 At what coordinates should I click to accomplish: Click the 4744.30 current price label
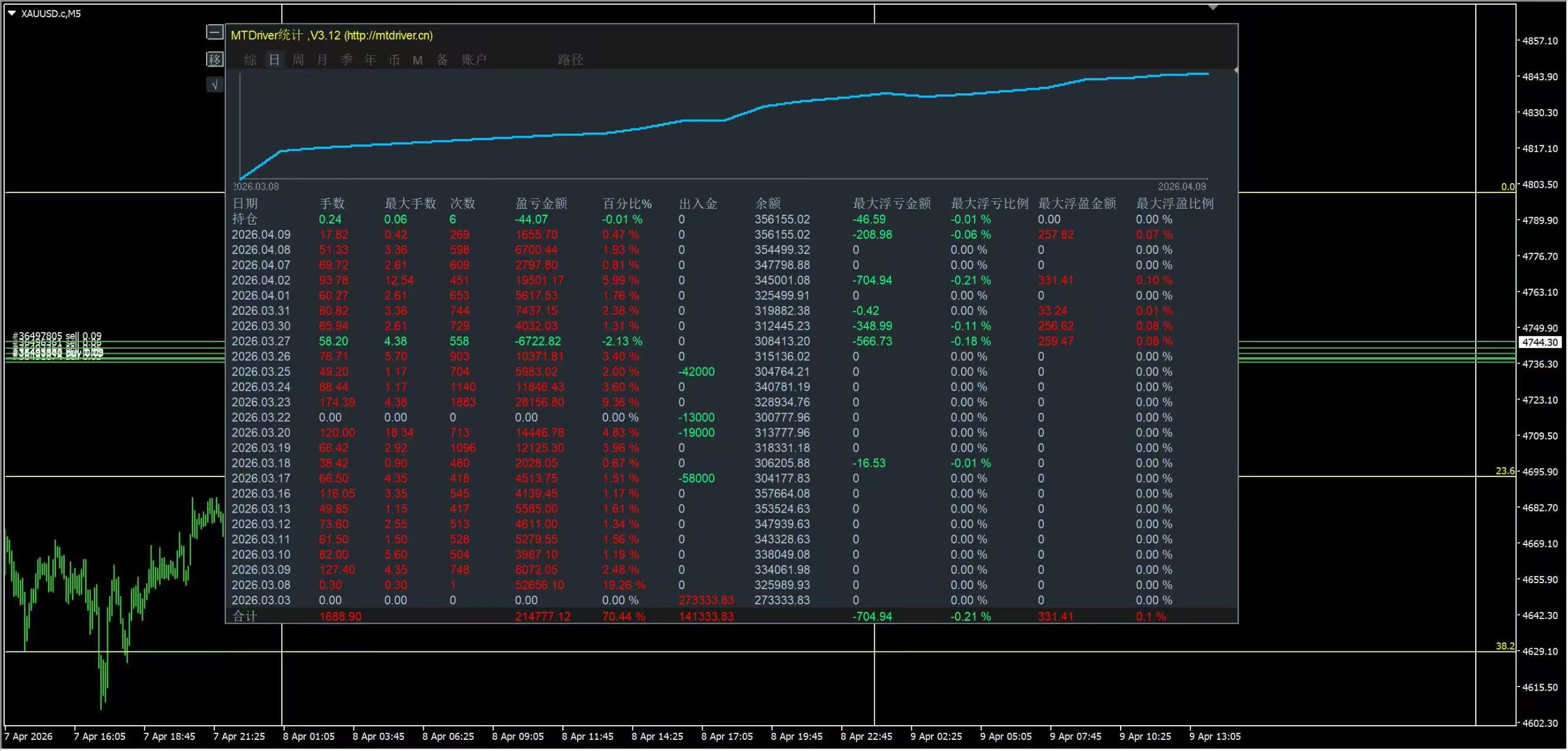1539,342
